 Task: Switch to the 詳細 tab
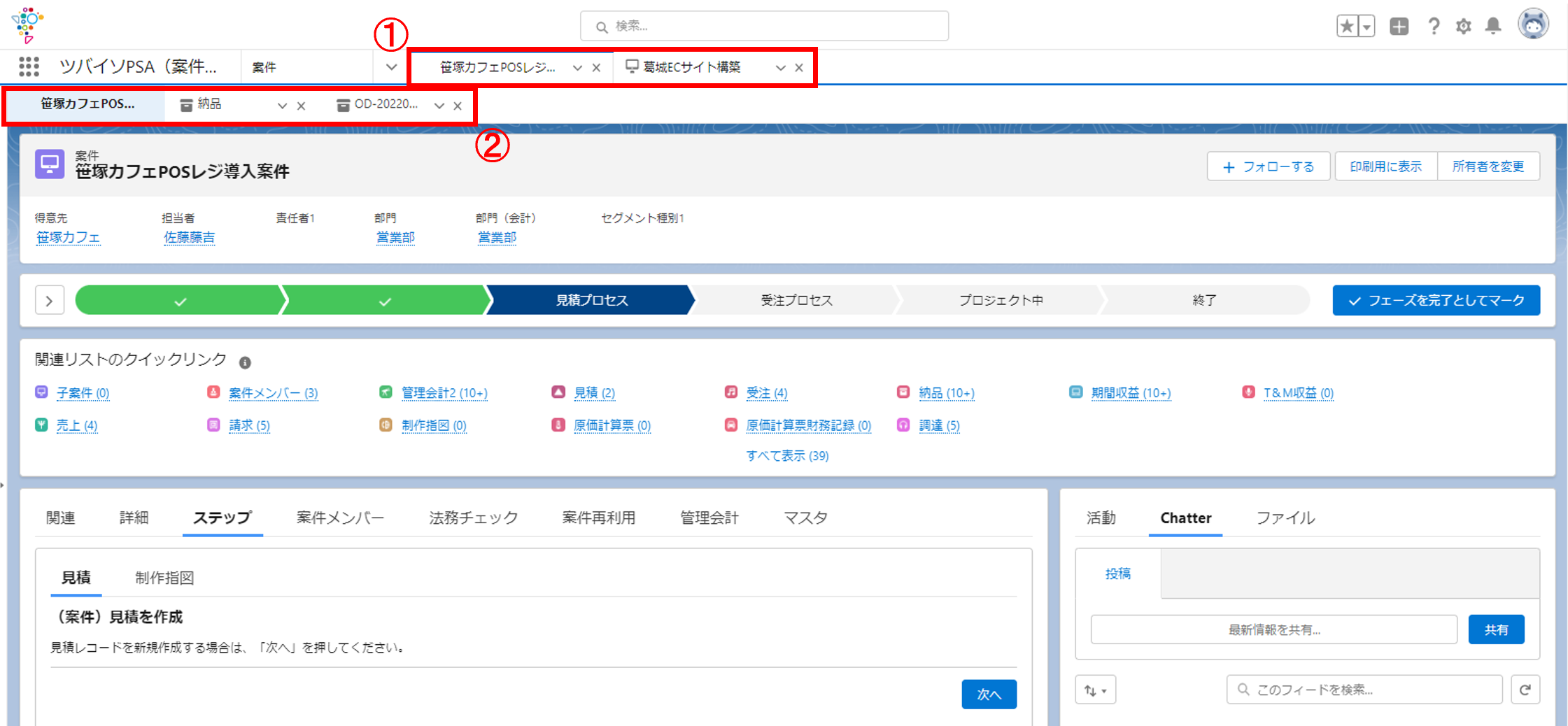pyautogui.click(x=134, y=518)
